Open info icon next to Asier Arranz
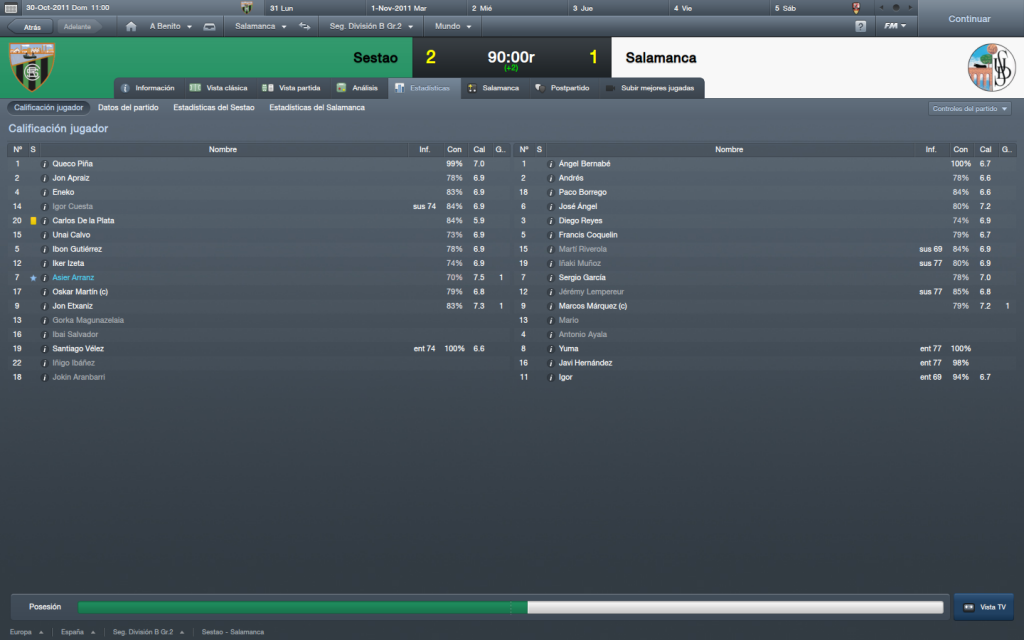 [x=44, y=278]
